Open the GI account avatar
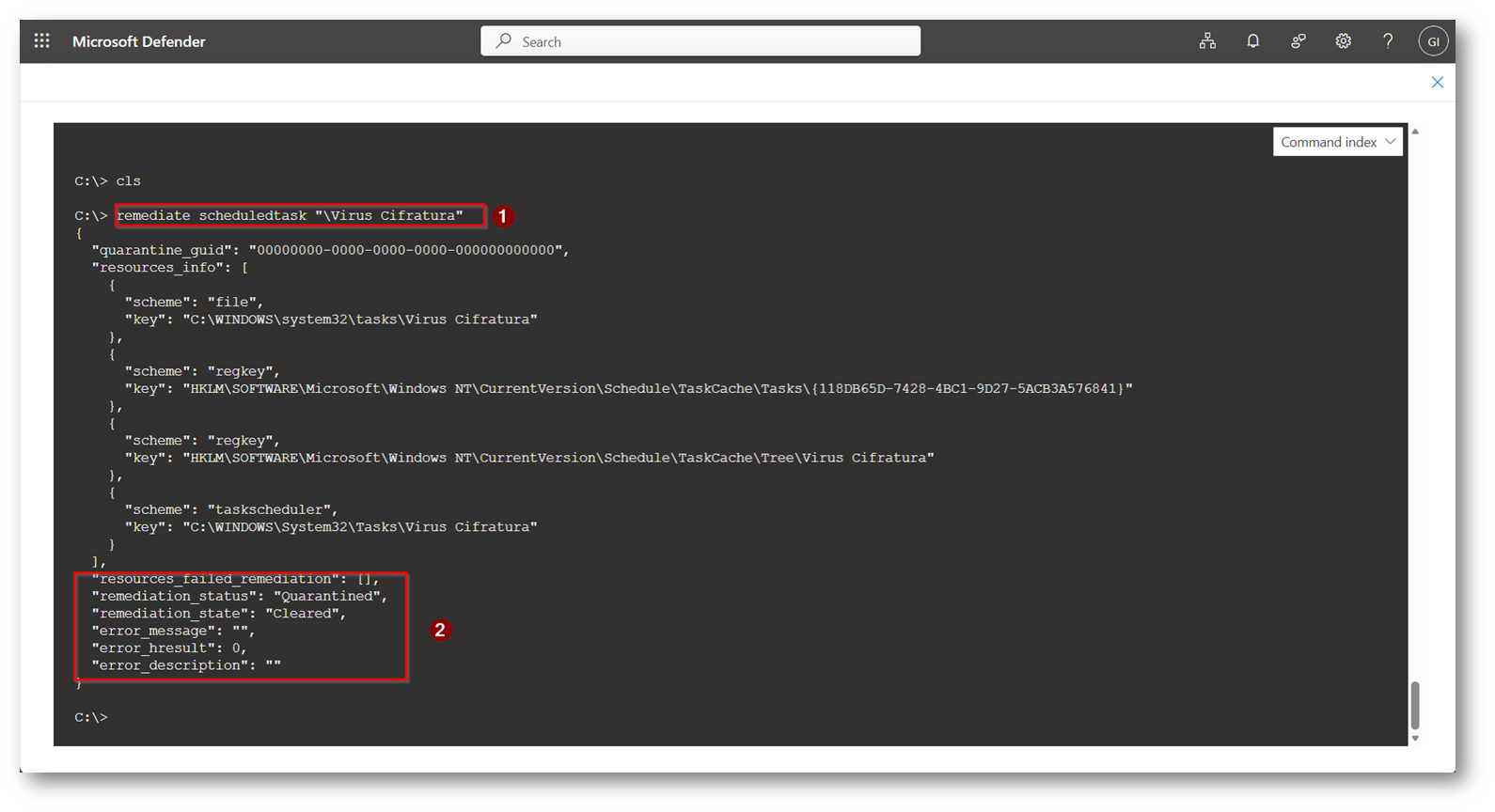Viewport: 1495px width, 812px height. (x=1433, y=41)
